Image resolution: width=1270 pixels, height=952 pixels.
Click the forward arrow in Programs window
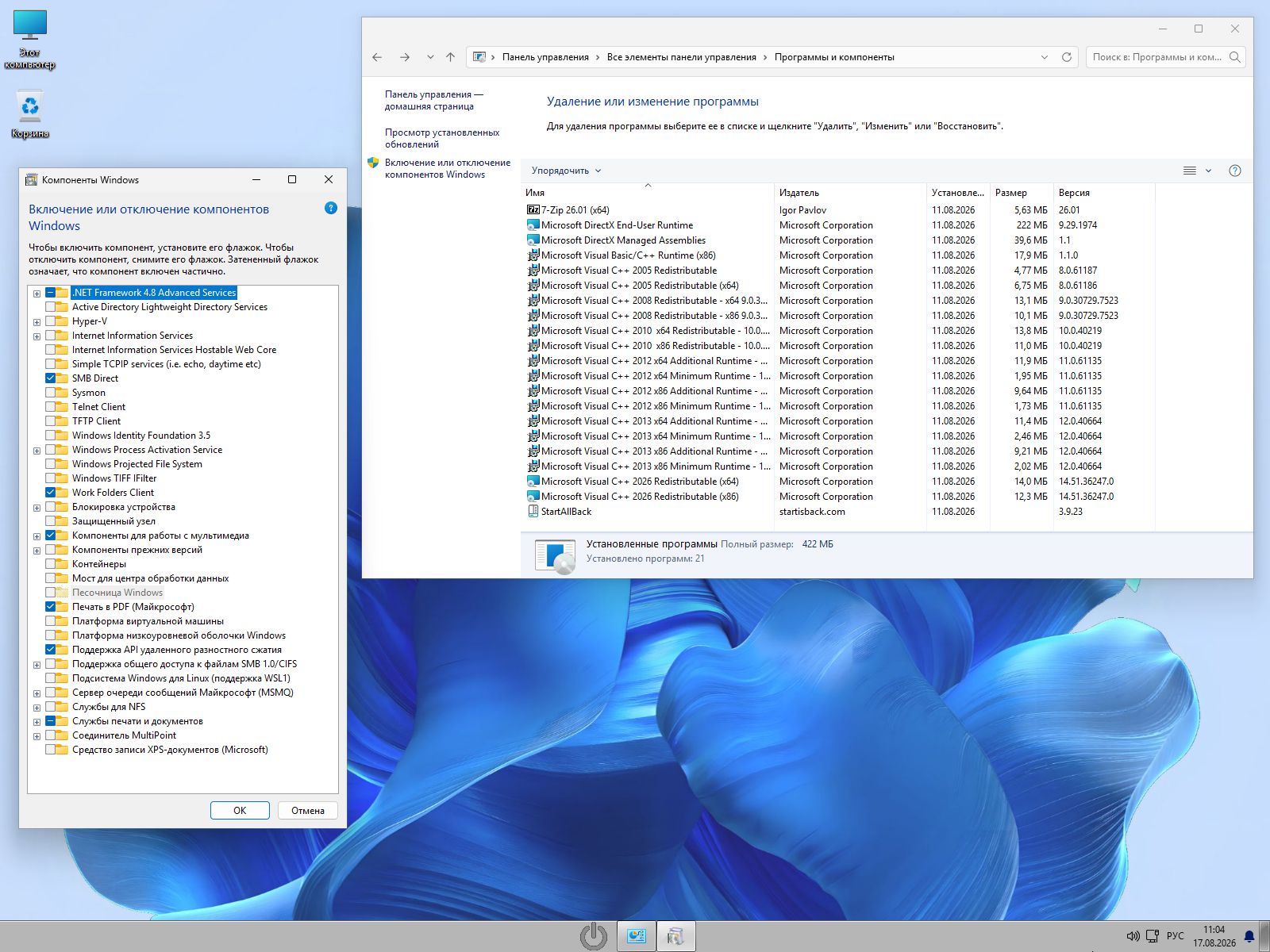tap(405, 57)
